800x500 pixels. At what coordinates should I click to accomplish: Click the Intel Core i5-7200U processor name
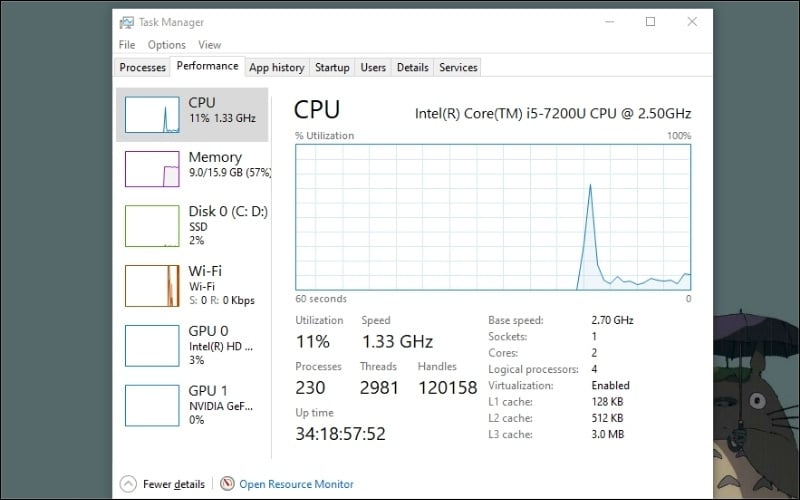pos(553,113)
